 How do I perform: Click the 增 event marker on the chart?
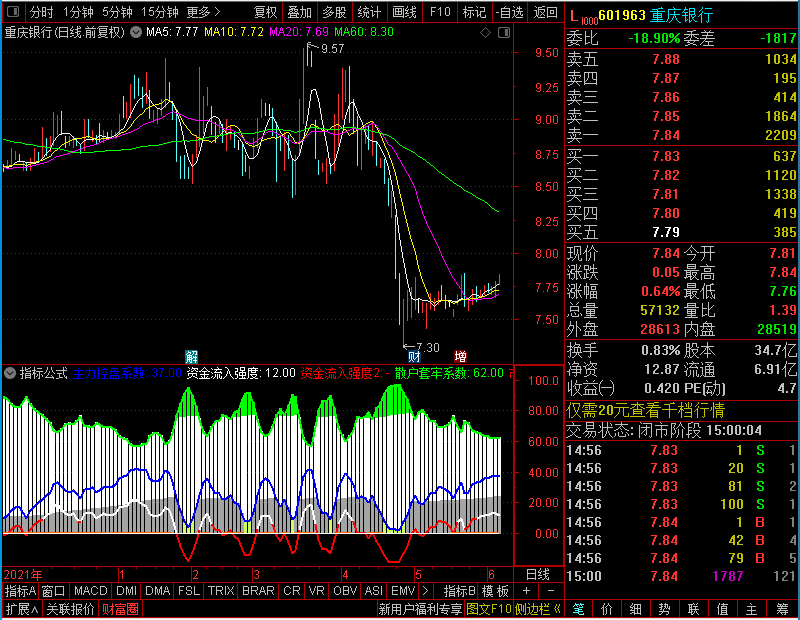click(x=460, y=356)
